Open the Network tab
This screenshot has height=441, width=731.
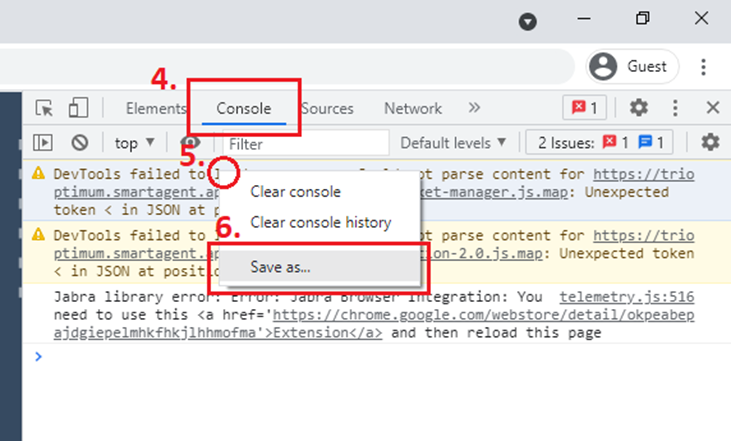[x=412, y=109]
